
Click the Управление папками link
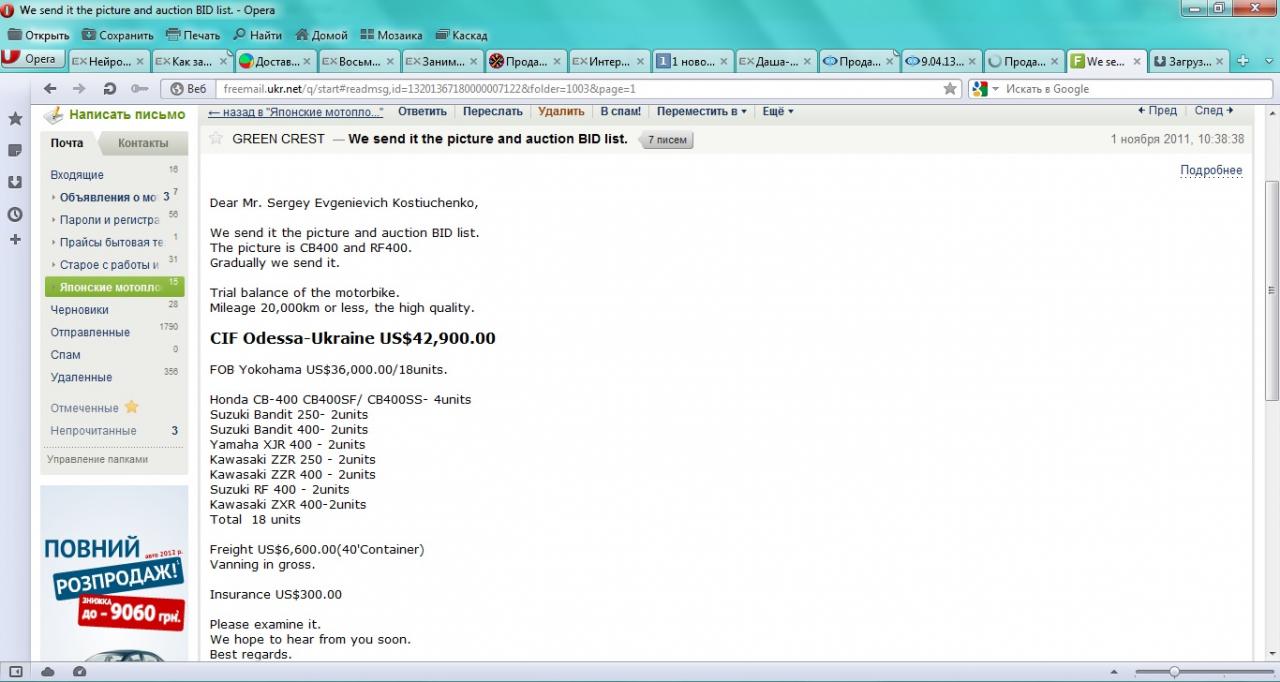[x=97, y=459]
